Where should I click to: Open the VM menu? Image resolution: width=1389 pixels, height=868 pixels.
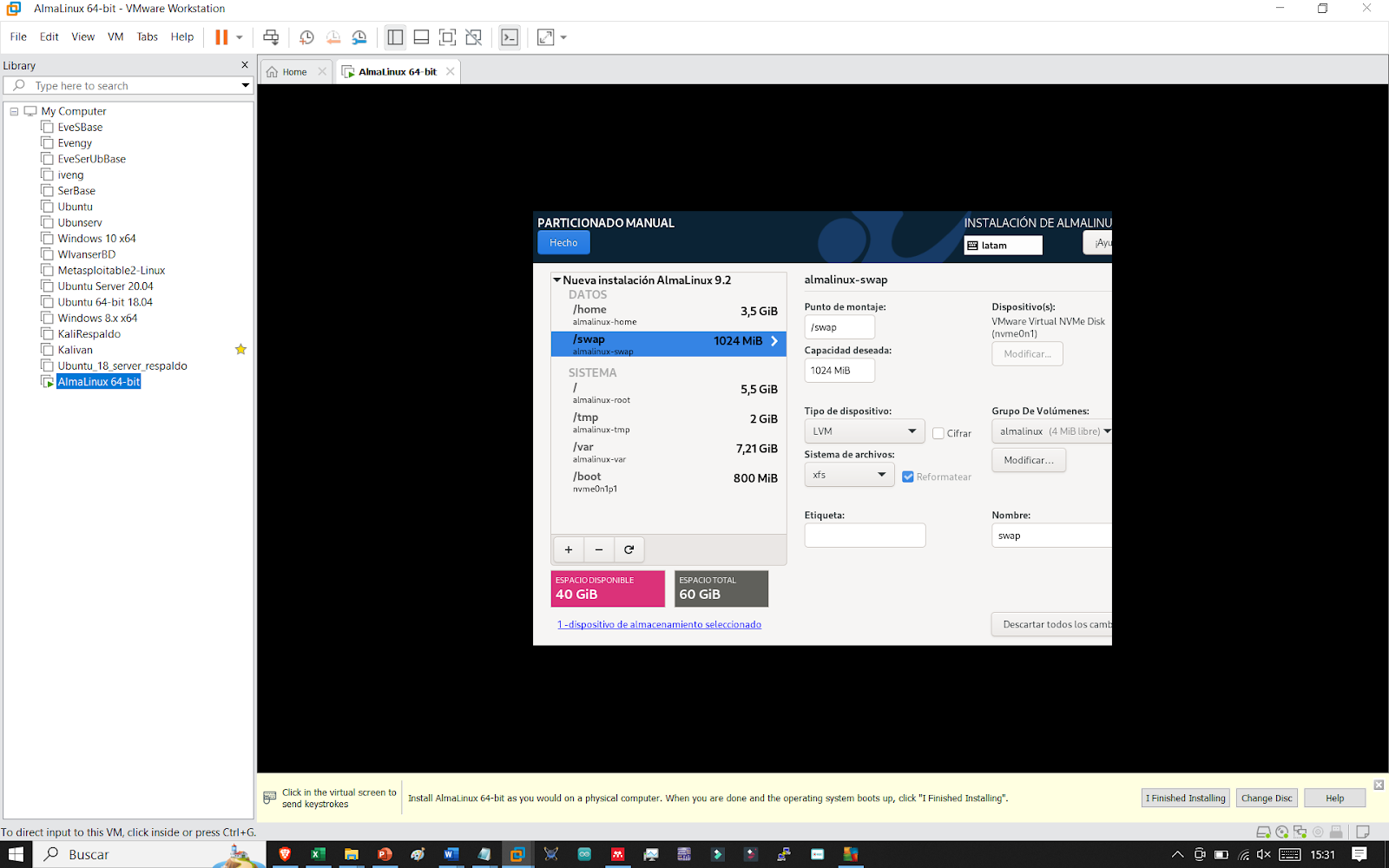[115, 36]
